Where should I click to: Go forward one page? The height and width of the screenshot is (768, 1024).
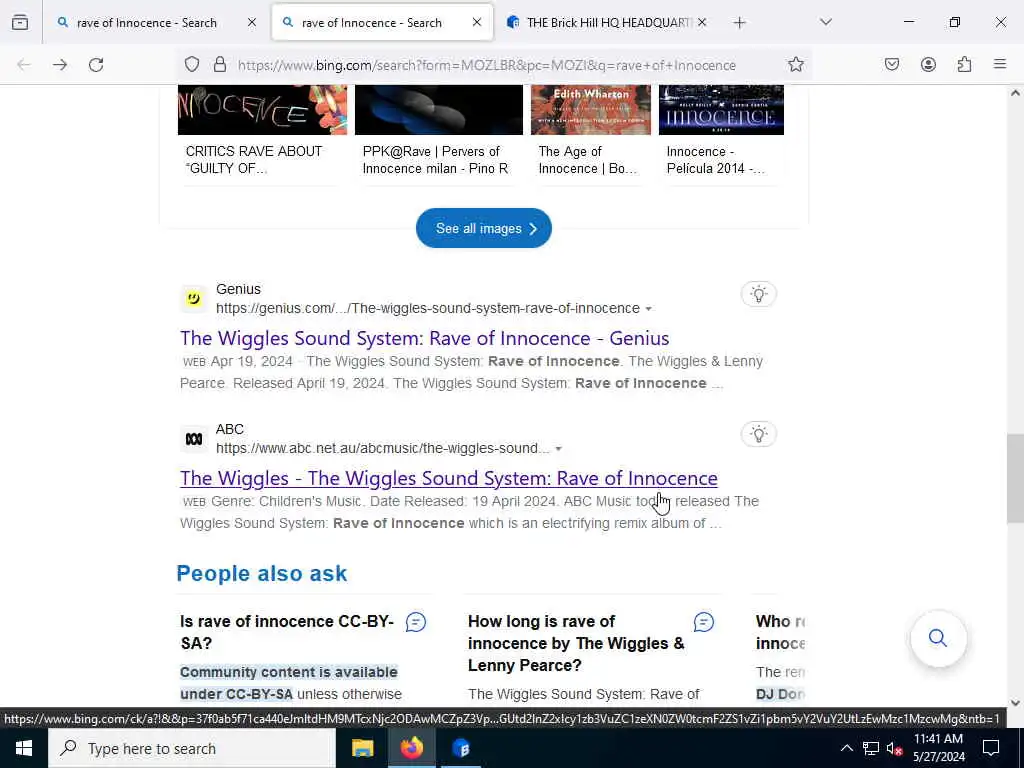point(60,65)
